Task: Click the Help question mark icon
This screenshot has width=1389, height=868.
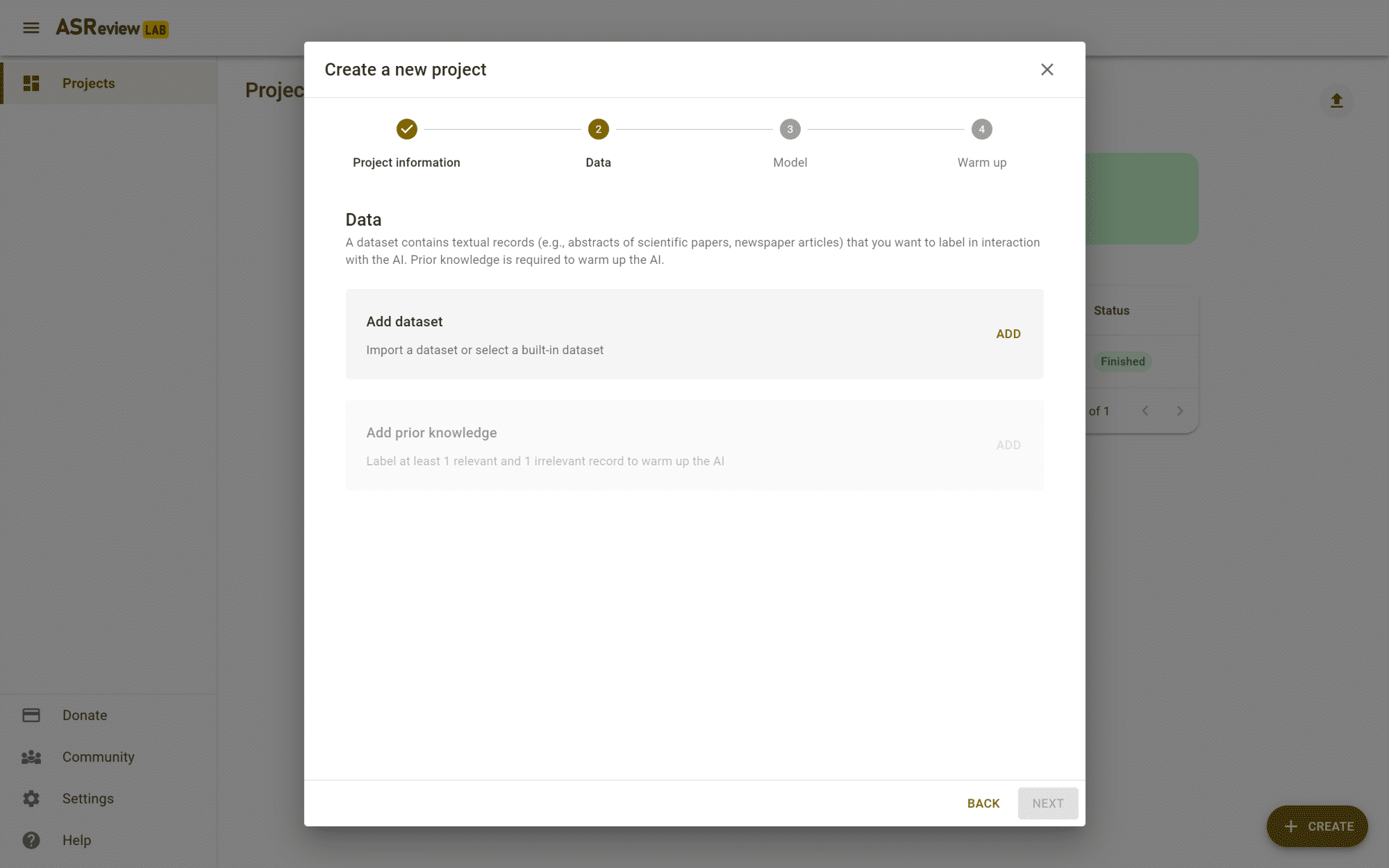Action: [x=31, y=840]
